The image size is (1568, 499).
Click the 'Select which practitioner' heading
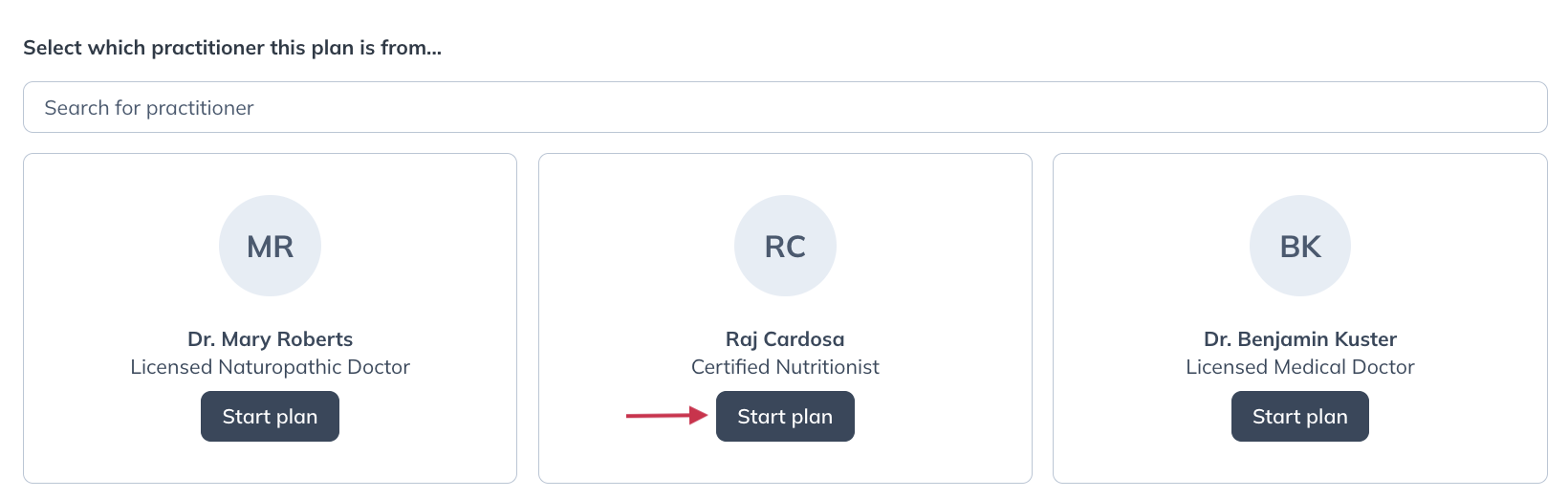[x=232, y=48]
